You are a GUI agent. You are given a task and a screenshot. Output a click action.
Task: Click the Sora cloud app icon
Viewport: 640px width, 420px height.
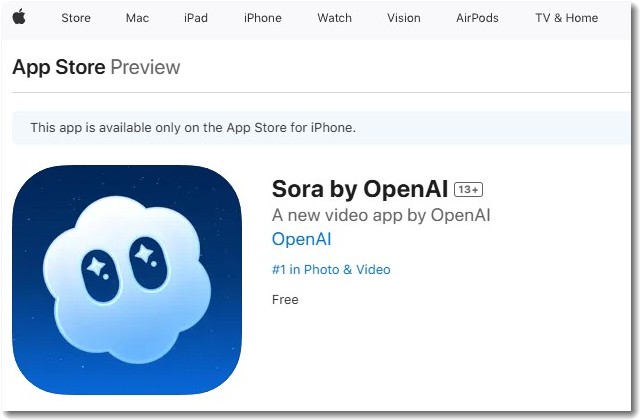point(127,280)
